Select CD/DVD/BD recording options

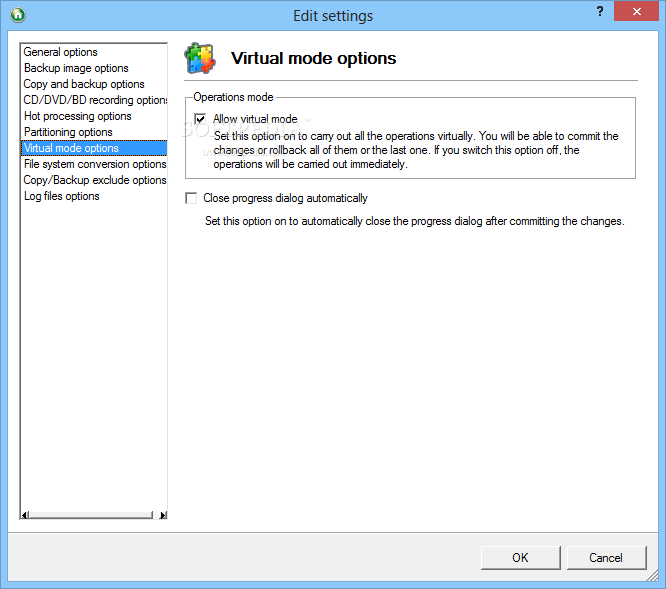pyautogui.click(x=95, y=100)
